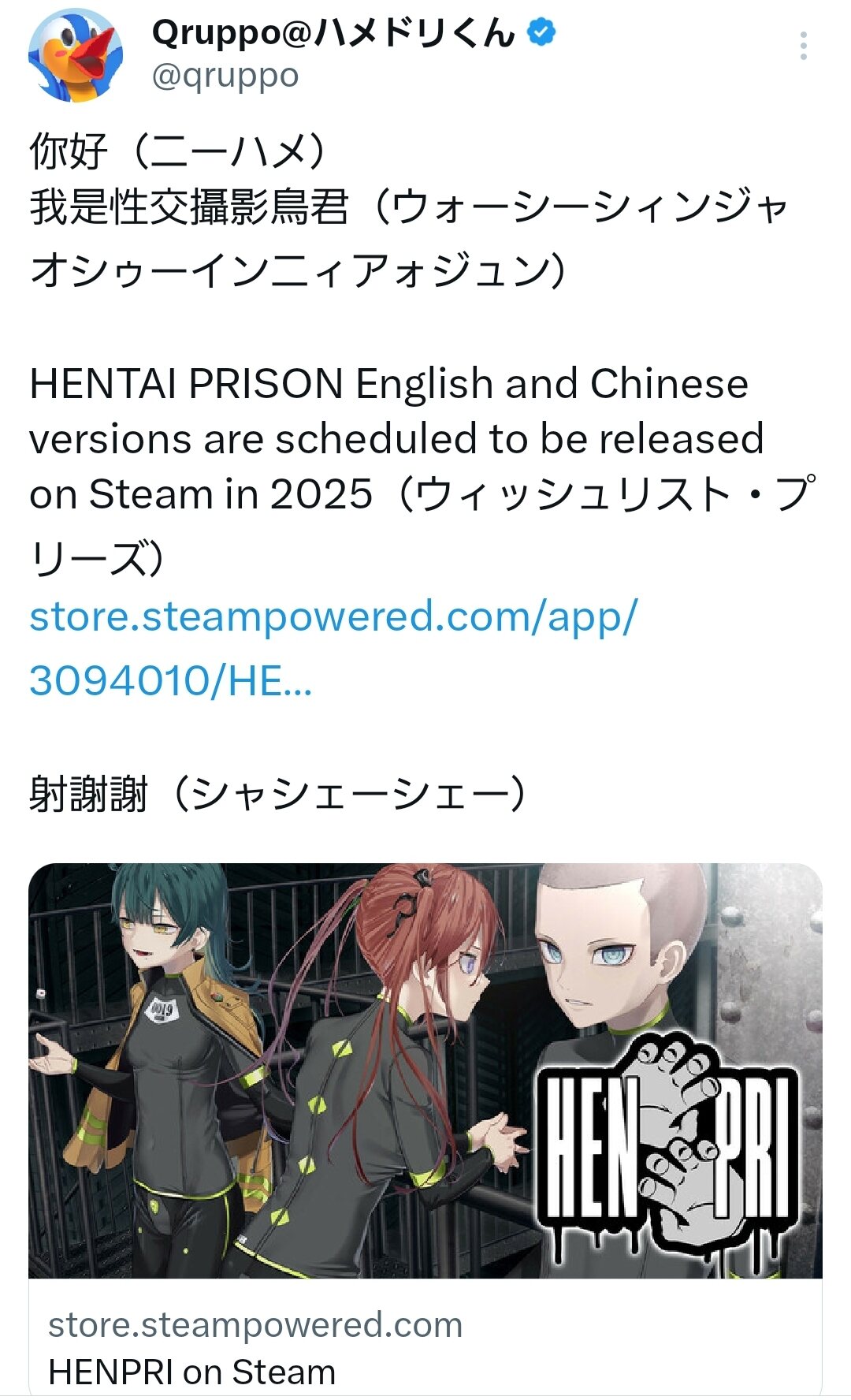
Task: Open Qruppo's bird profile avatar
Action: point(76,55)
